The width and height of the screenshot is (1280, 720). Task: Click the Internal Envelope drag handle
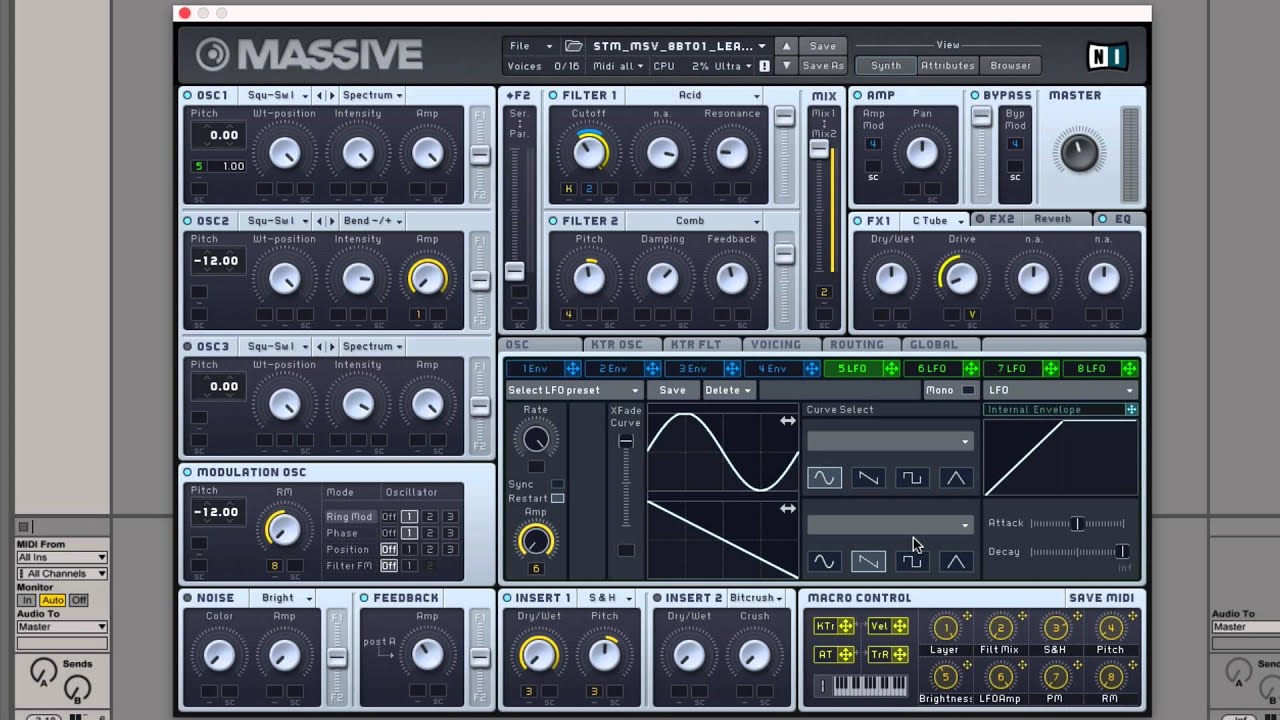(1131, 410)
